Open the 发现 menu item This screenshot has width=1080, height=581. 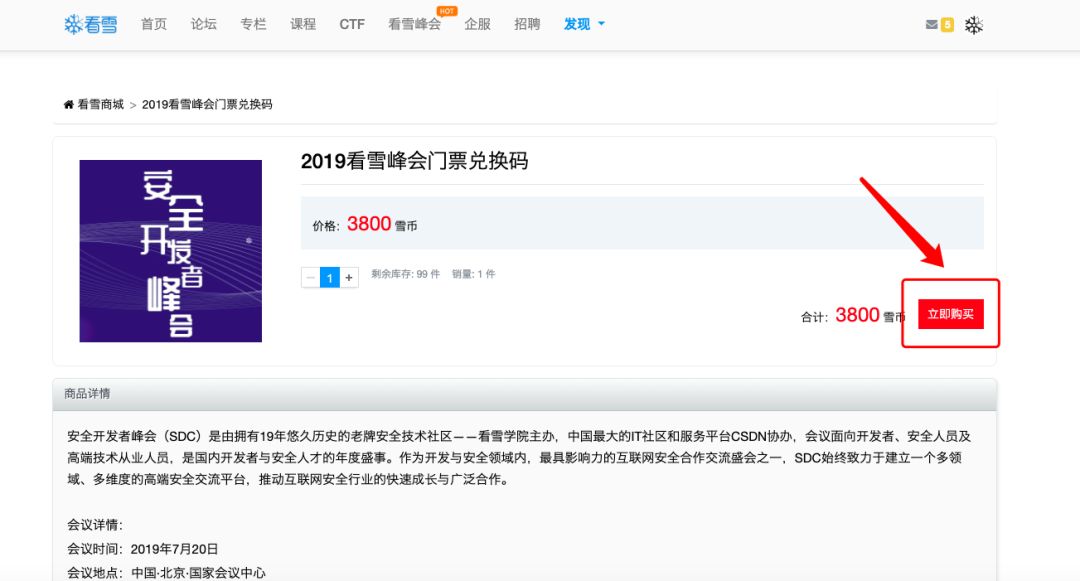pyautogui.click(x=577, y=24)
